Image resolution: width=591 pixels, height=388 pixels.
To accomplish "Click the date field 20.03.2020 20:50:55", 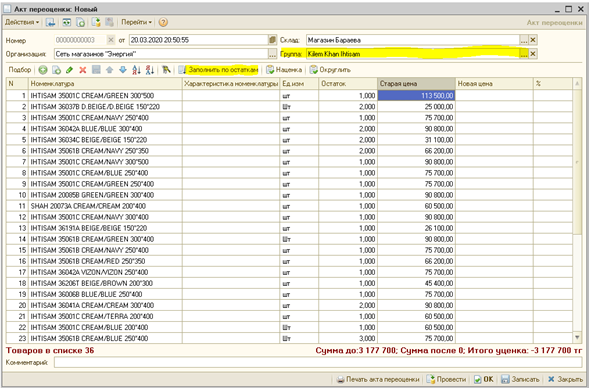I will [199, 40].
